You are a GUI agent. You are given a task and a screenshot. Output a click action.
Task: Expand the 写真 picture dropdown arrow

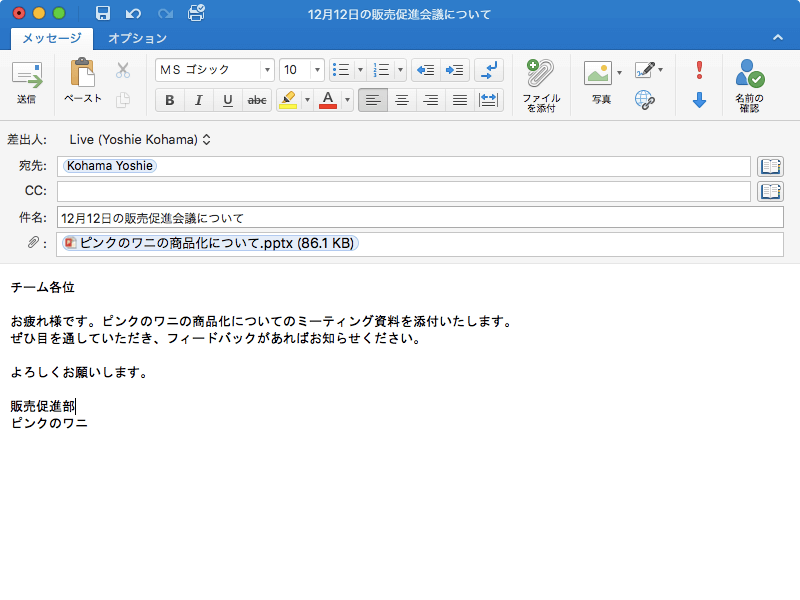(x=619, y=72)
